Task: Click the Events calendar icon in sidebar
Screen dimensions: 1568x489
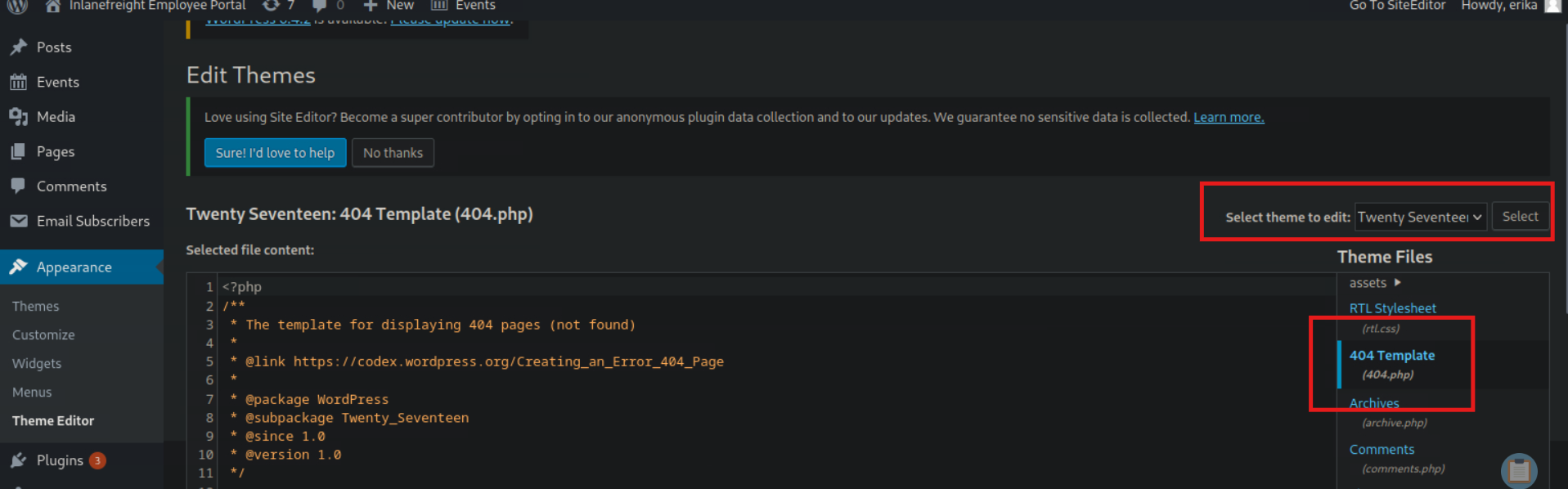Action: coord(19,82)
